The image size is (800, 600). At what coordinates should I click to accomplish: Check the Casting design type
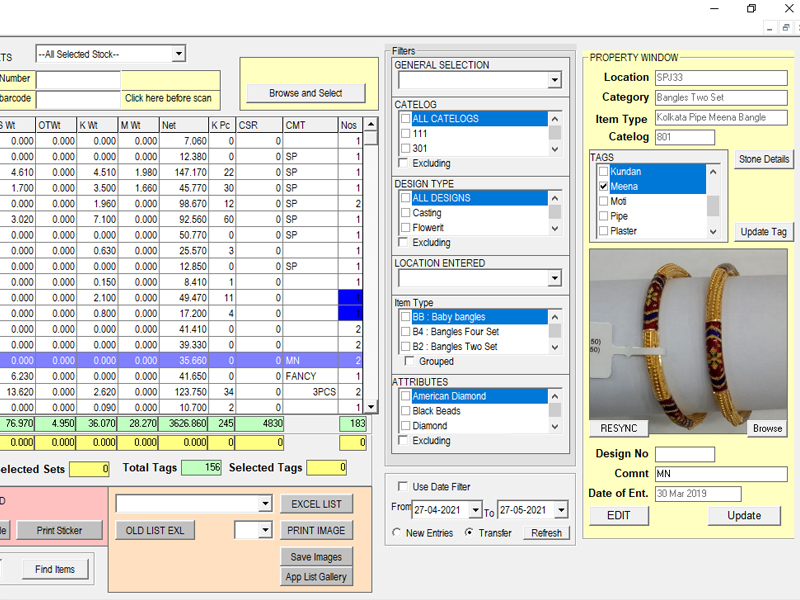point(406,212)
